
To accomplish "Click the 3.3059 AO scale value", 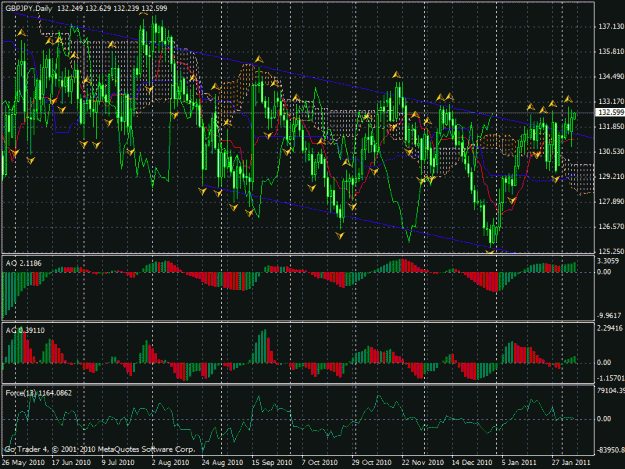I will 608,261.
